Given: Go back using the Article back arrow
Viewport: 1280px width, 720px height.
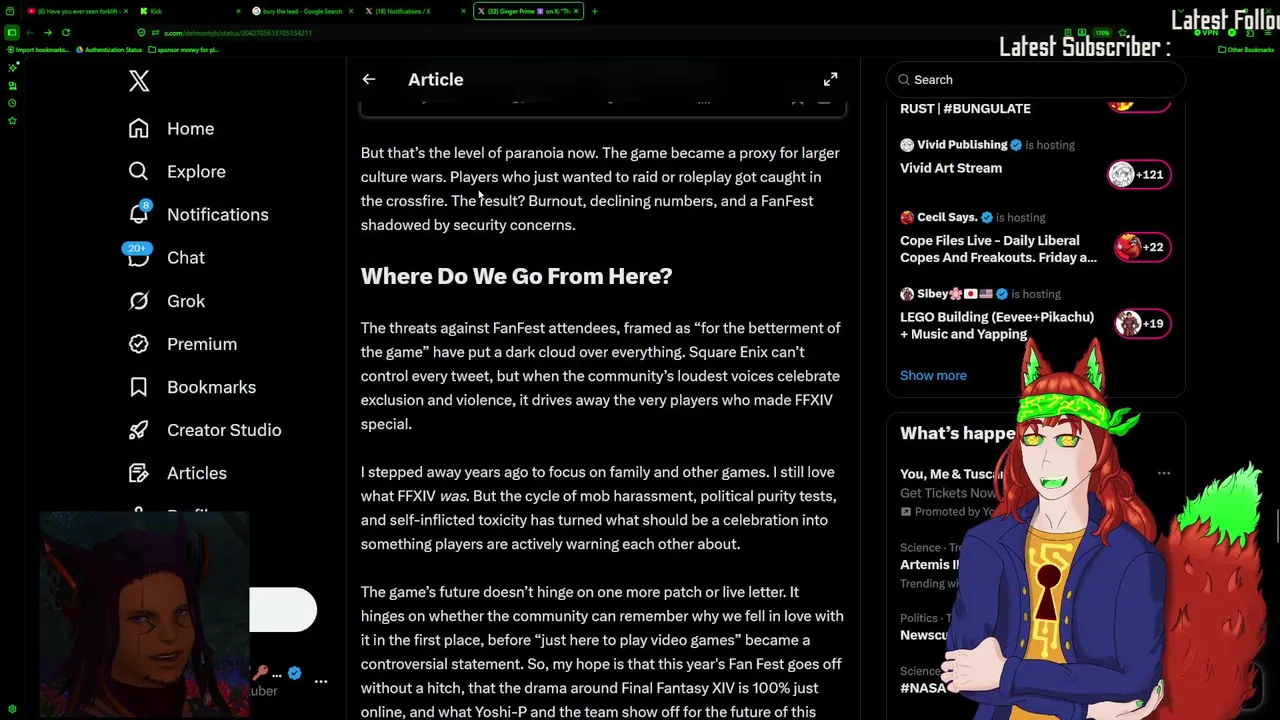Looking at the screenshot, I should (x=369, y=79).
